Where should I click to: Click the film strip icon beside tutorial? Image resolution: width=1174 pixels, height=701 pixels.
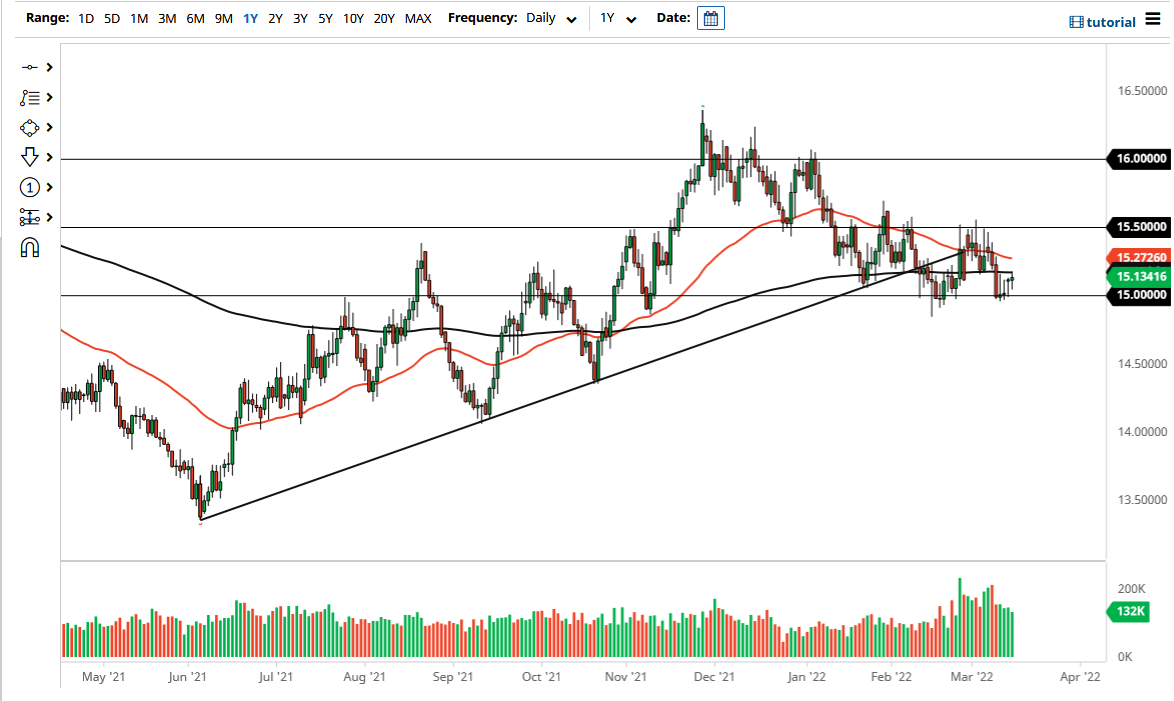(1077, 21)
